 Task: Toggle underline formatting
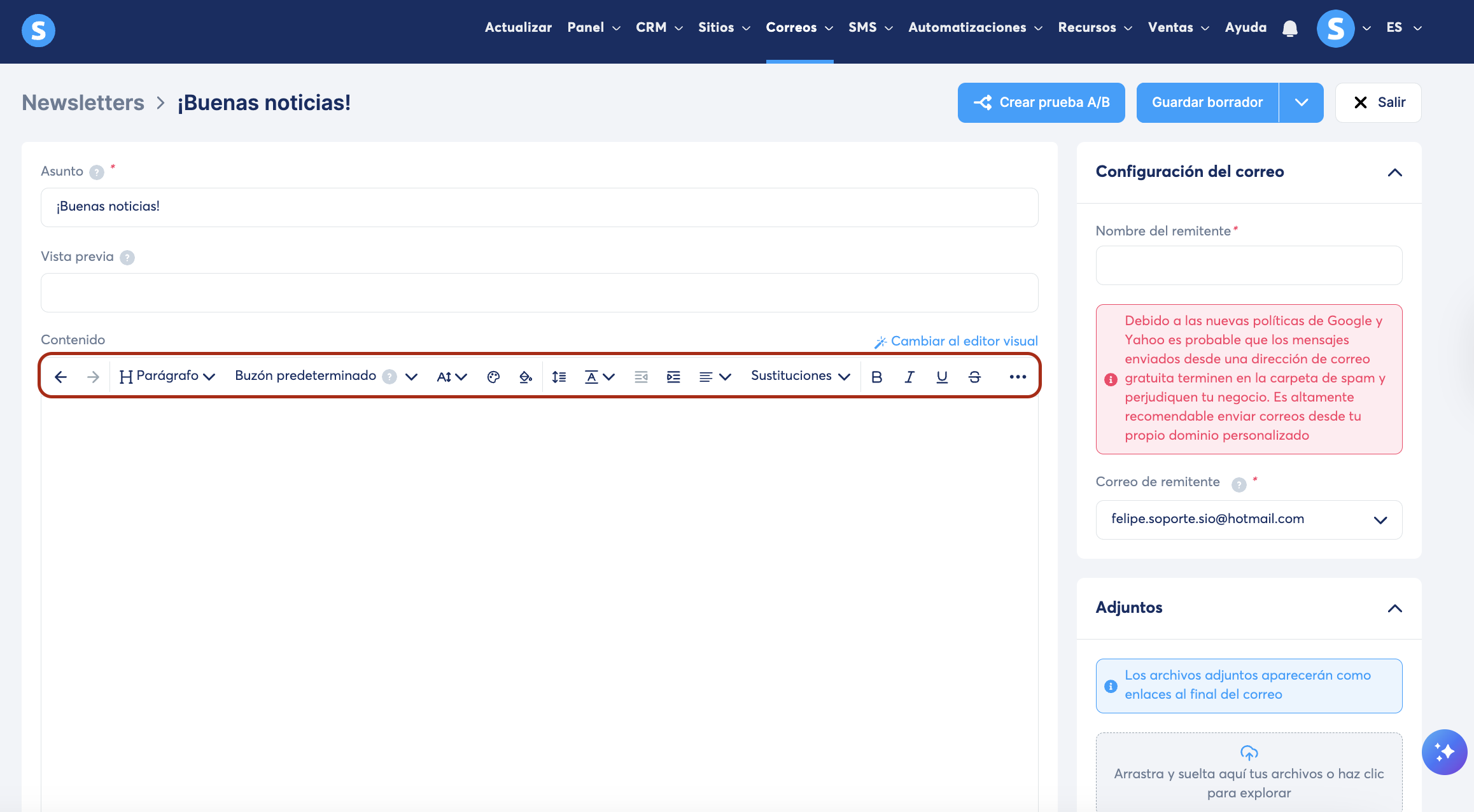[942, 377]
